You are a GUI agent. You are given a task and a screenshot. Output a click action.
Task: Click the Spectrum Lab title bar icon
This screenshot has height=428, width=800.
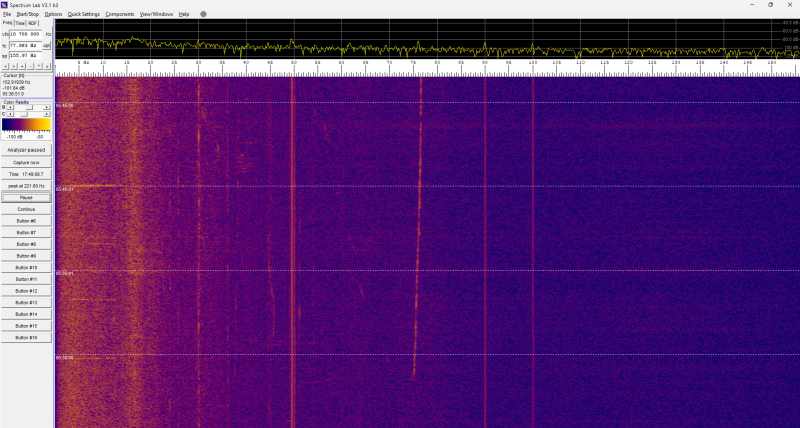coord(5,5)
